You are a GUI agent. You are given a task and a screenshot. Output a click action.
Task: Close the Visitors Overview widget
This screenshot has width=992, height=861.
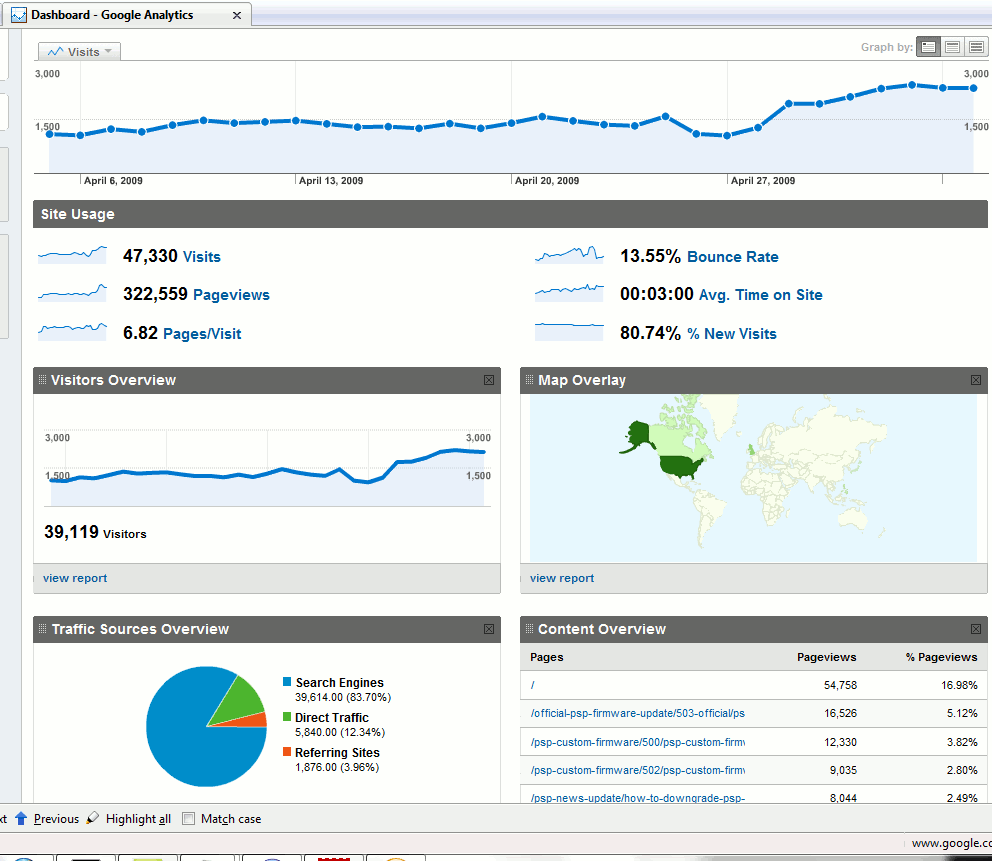[488, 380]
